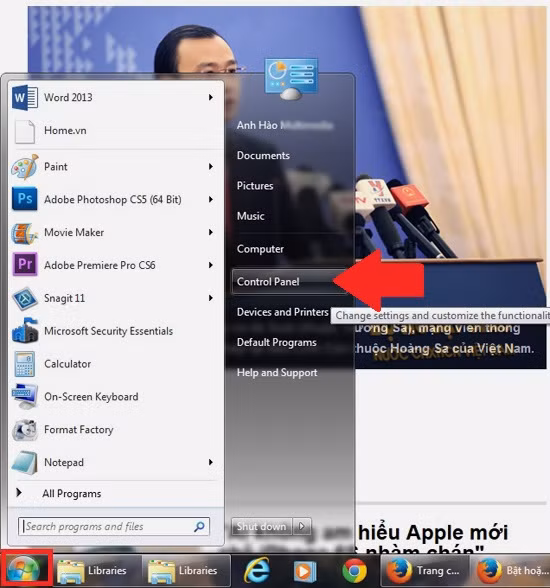Open Windows Media Player from the taskbar
The width and height of the screenshot is (550, 588).
[304, 571]
